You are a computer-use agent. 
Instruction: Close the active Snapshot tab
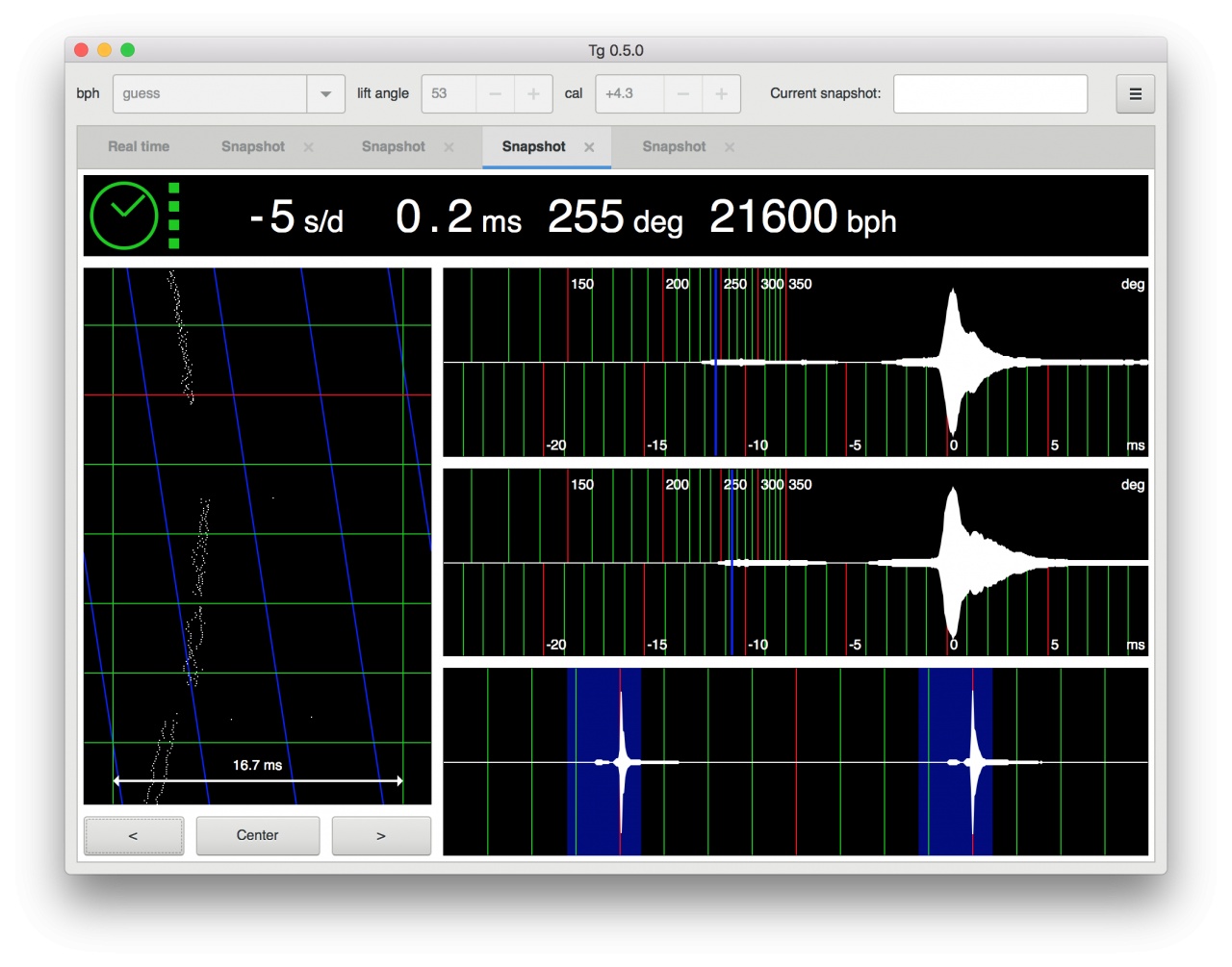click(589, 147)
